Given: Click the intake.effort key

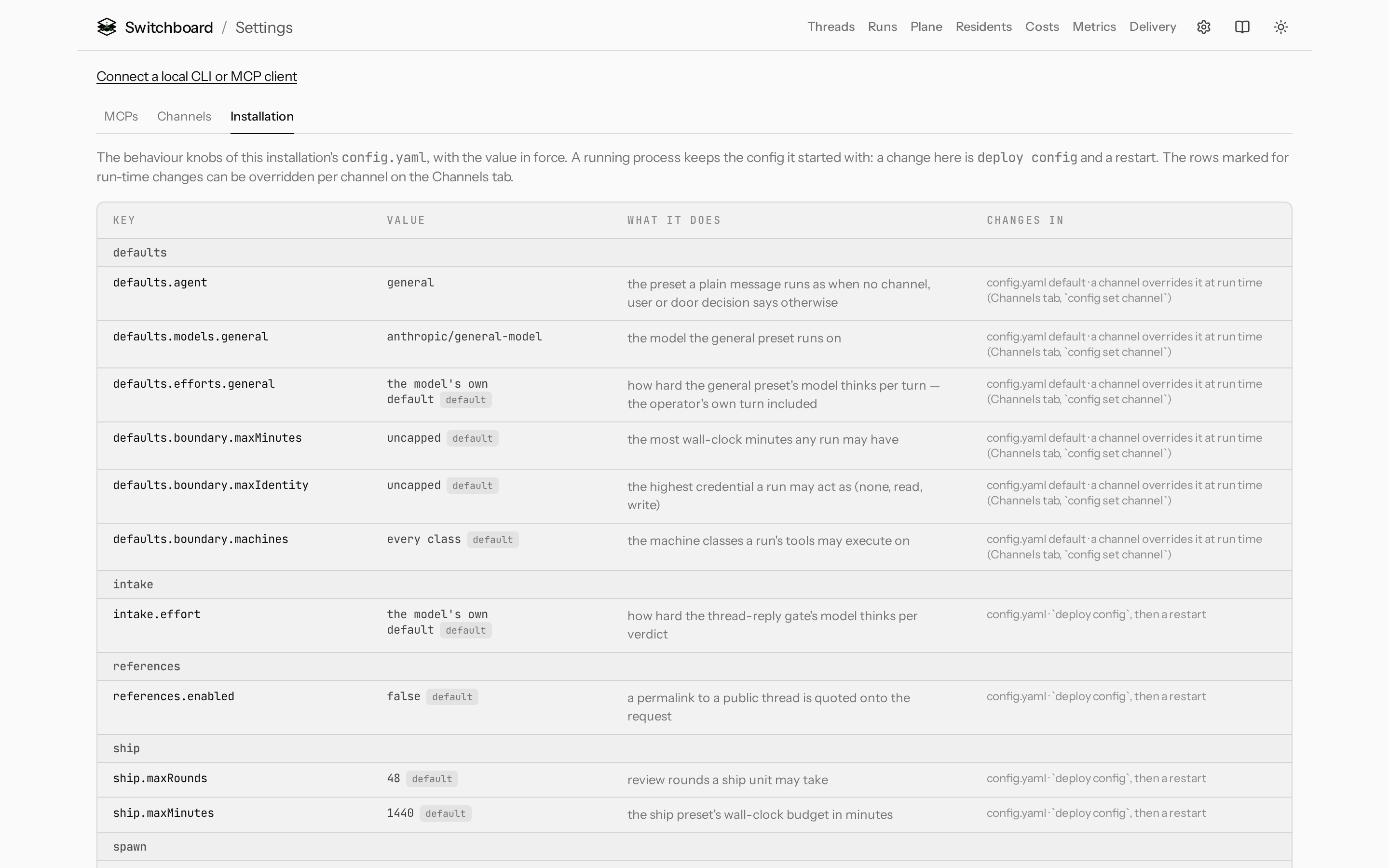Looking at the screenshot, I should tap(157, 614).
